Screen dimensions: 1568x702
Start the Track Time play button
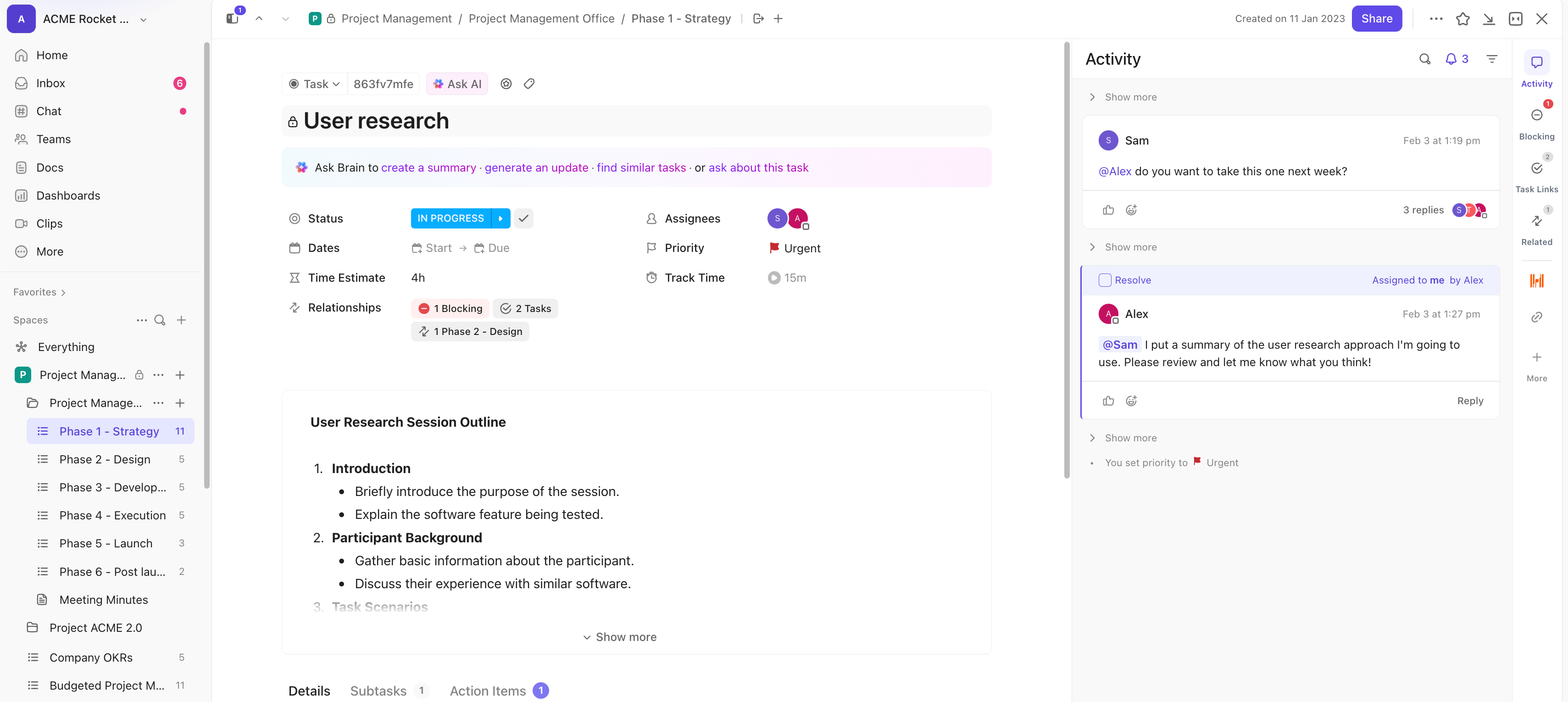pos(773,278)
